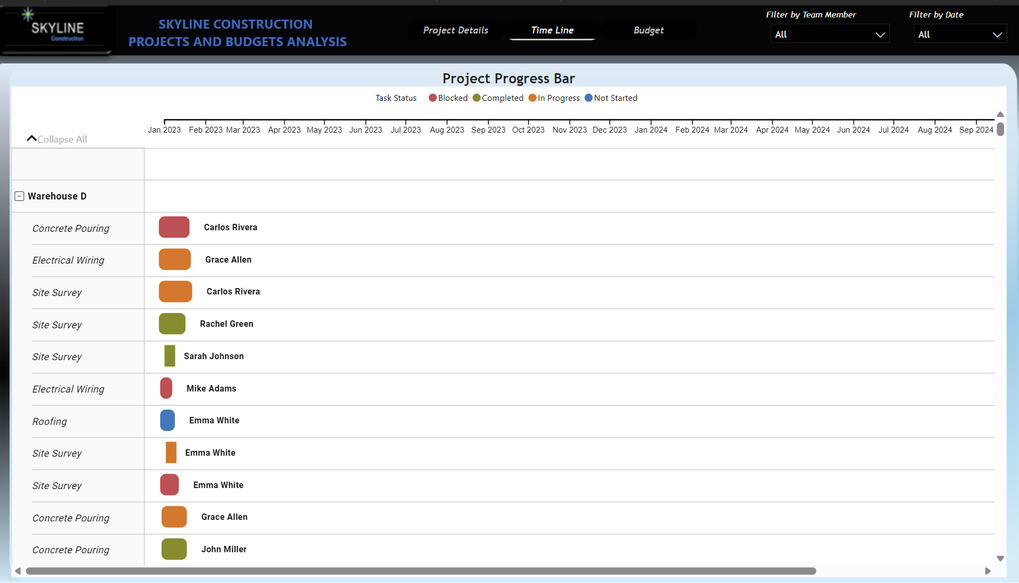Click the vertical scrollbar down arrow
Viewport: 1019px width, 583px height.
pyautogui.click(x=1000, y=558)
